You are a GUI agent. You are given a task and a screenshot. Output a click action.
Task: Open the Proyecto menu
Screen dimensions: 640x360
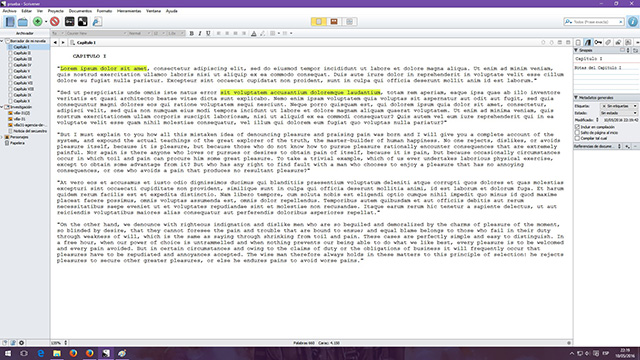[56, 11]
